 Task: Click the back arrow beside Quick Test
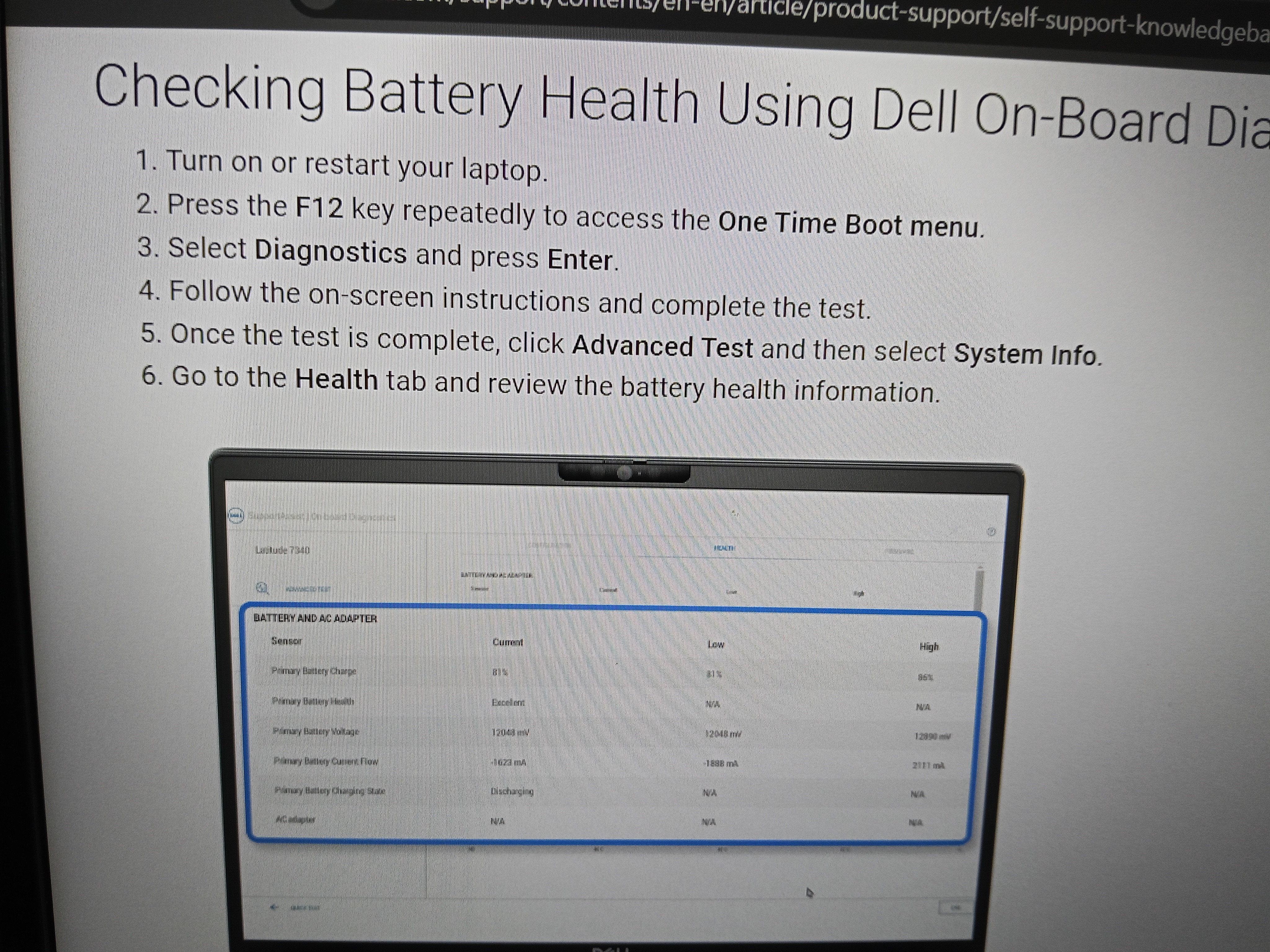(274, 907)
